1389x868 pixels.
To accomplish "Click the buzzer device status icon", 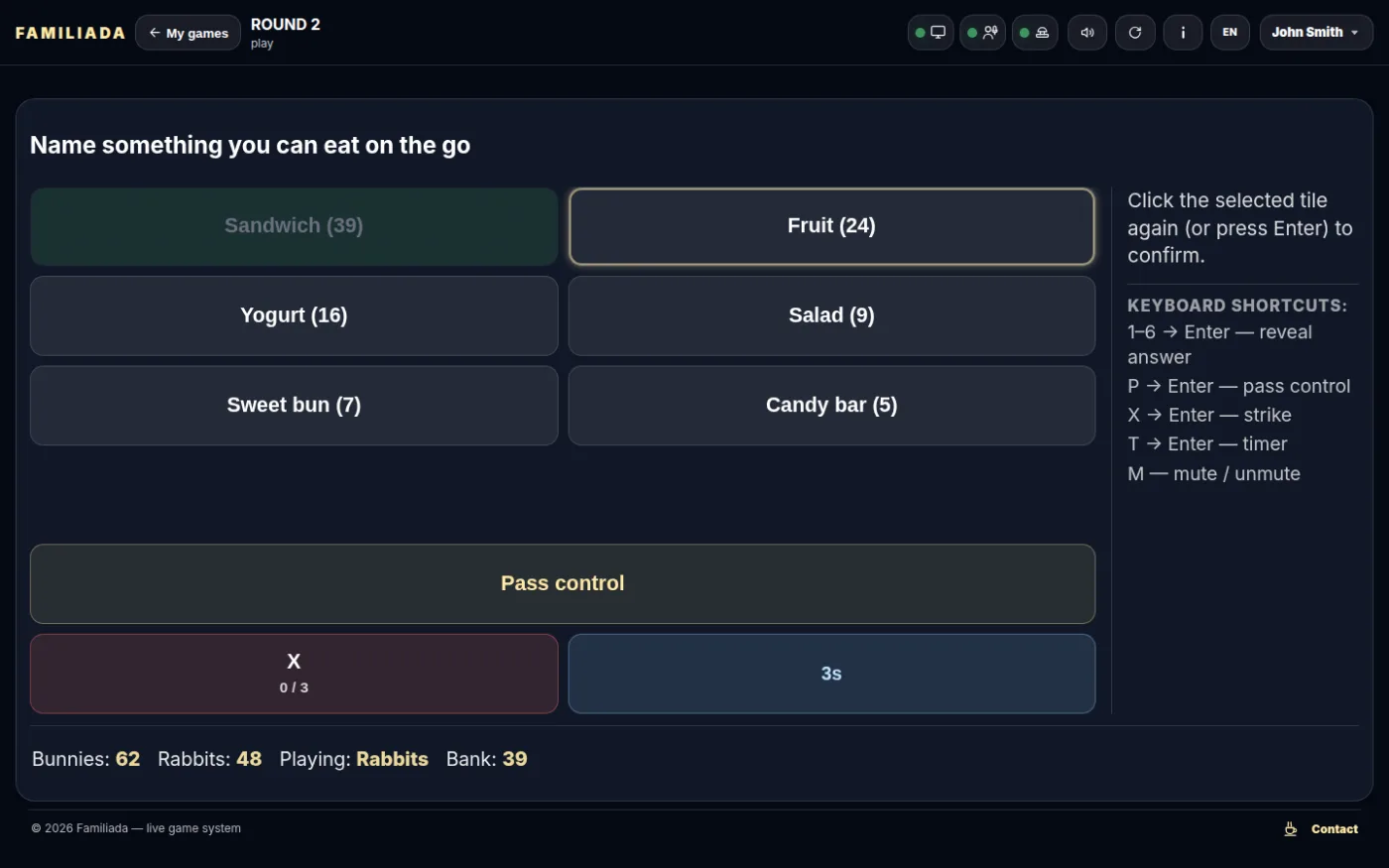I will click(x=1035, y=33).
